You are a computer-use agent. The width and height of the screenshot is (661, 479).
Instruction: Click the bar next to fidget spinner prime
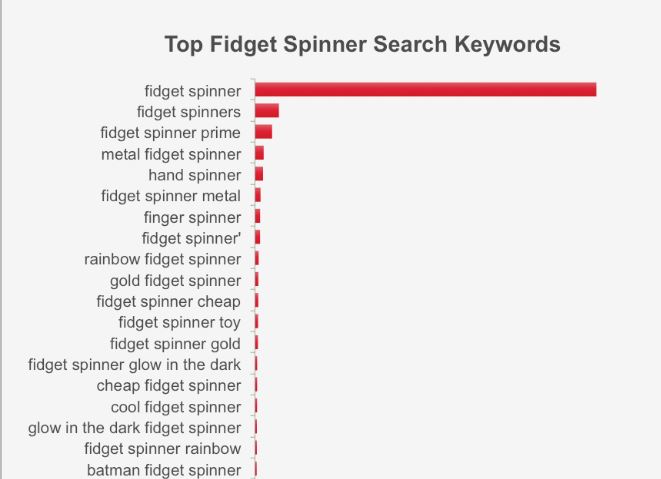click(x=263, y=132)
